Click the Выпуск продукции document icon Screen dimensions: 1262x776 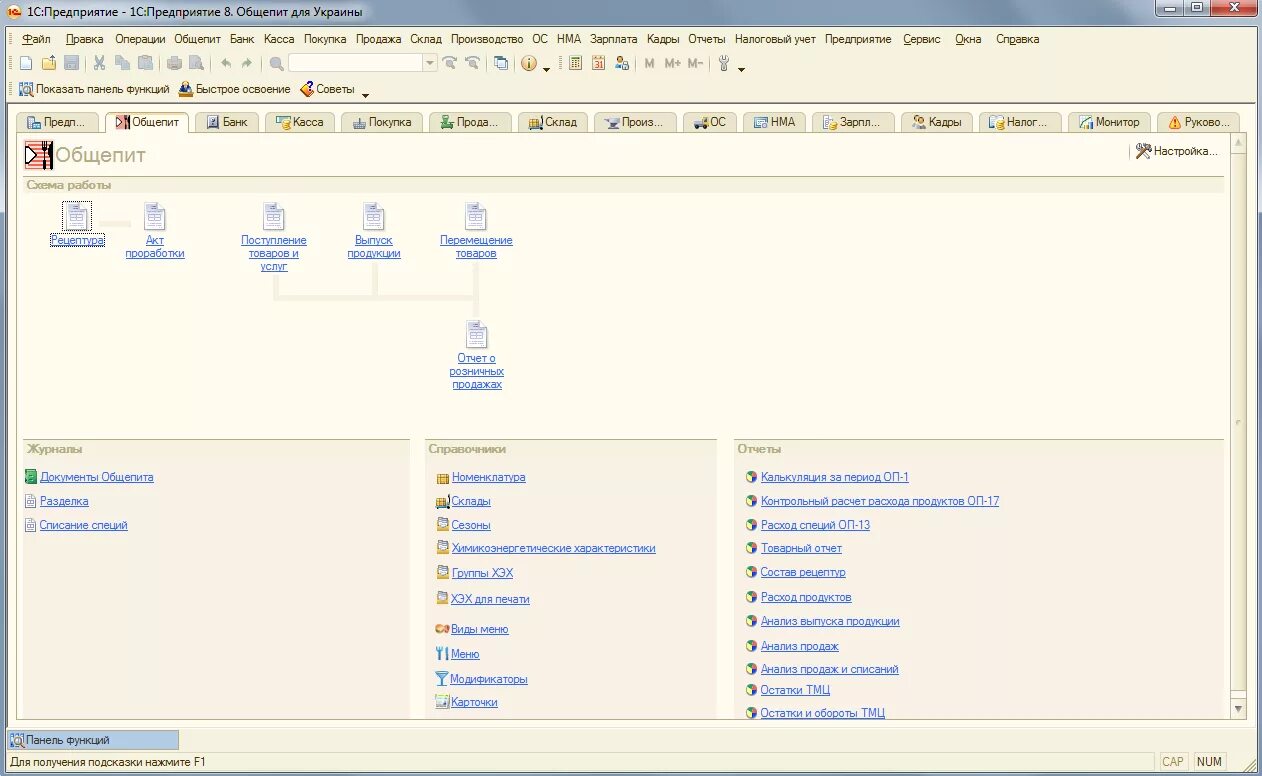373,216
